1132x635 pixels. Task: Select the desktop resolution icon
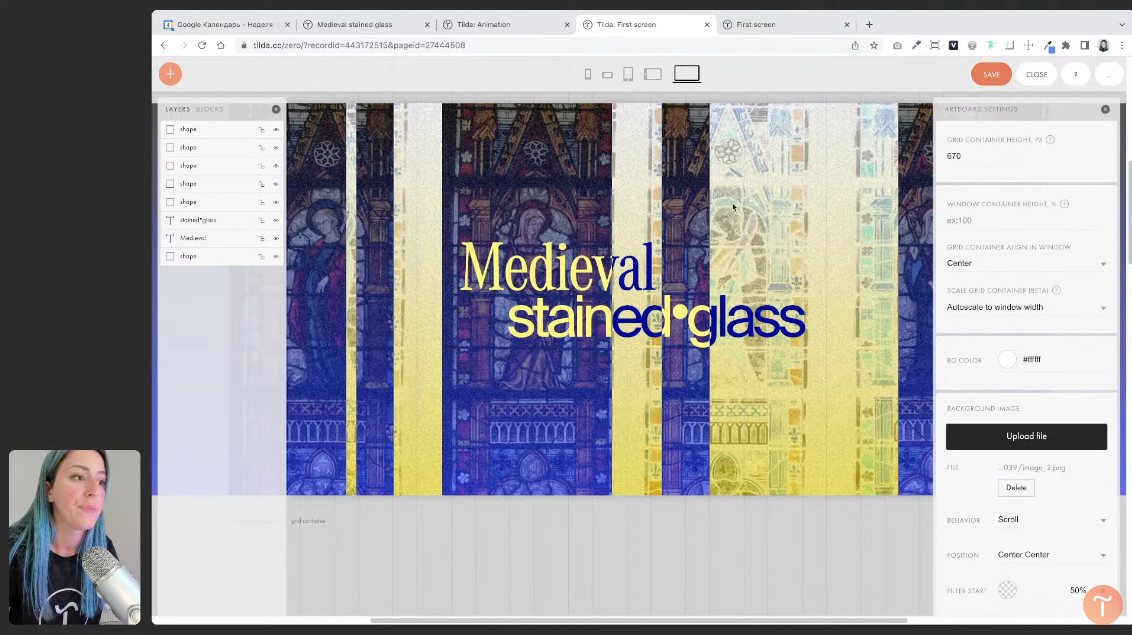687,74
